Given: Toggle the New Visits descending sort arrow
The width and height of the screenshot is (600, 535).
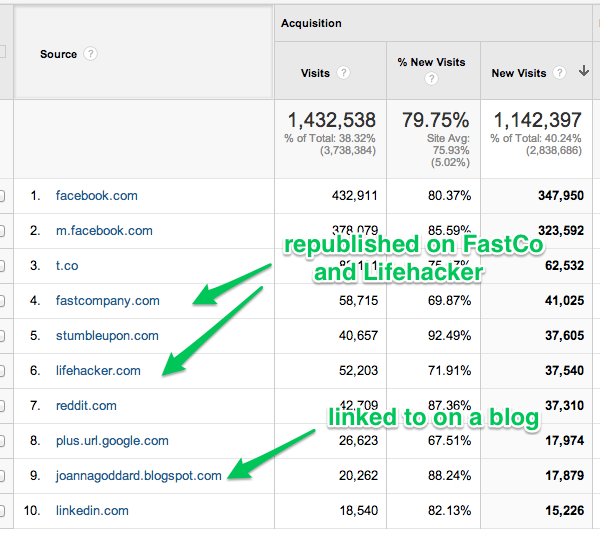Looking at the screenshot, I should (584, 70).
